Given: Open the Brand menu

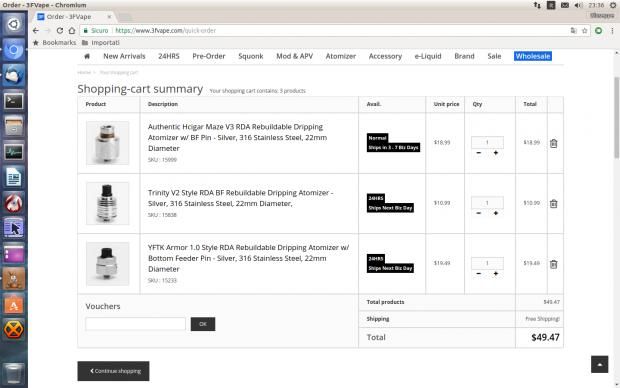Looking at the screenshot, I should (464, 56).
